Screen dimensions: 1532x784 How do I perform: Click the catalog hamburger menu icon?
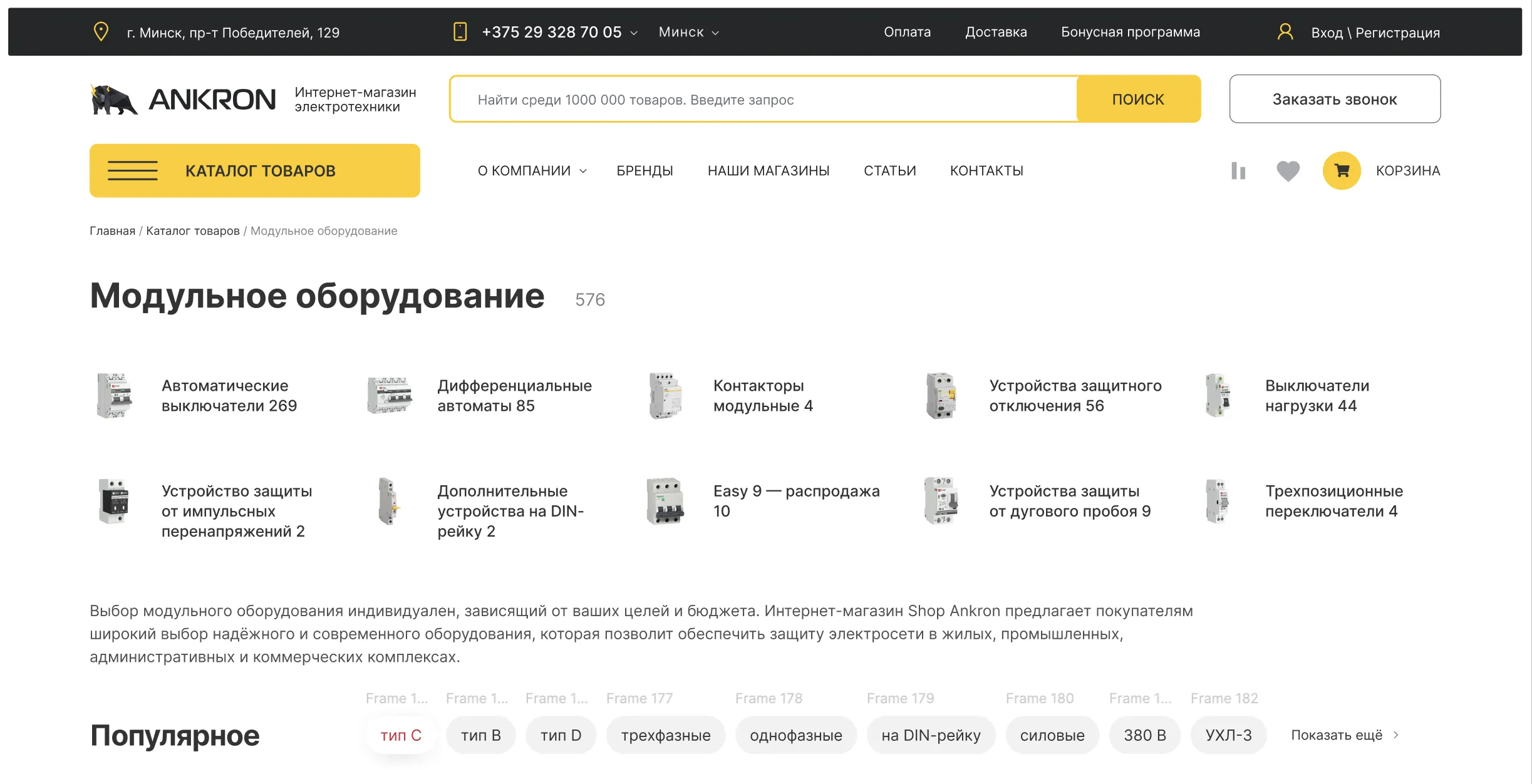[133, 170]
